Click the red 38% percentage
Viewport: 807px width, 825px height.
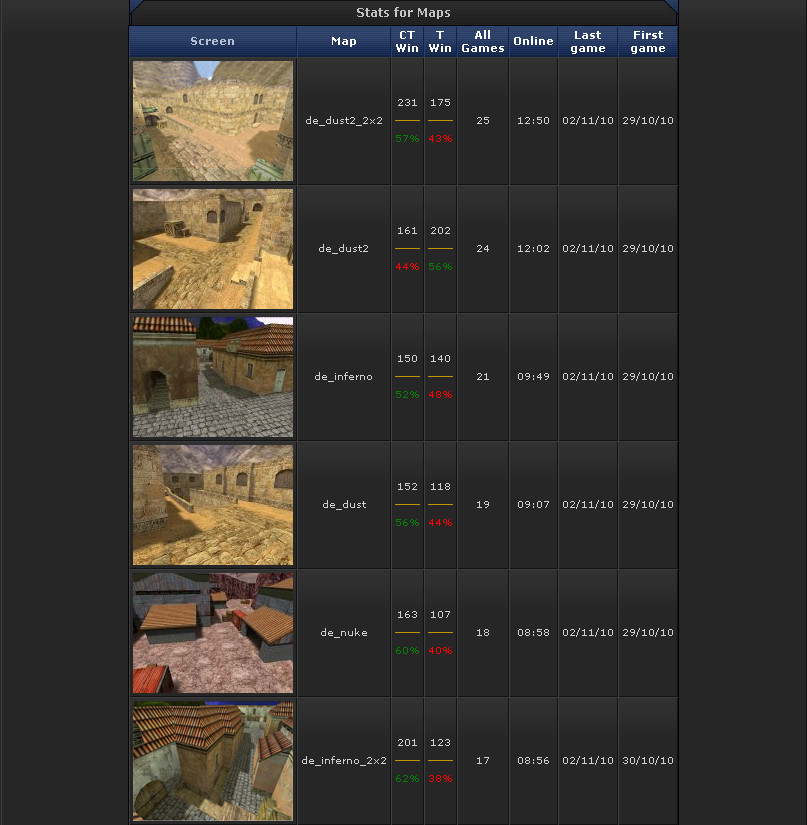(440, 779)
